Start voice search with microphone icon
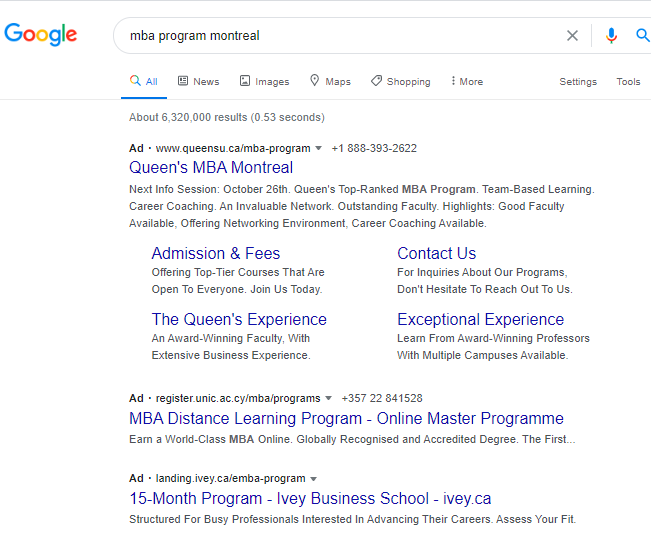This screenshot has height=546, width=651. (x=611, y=36)
